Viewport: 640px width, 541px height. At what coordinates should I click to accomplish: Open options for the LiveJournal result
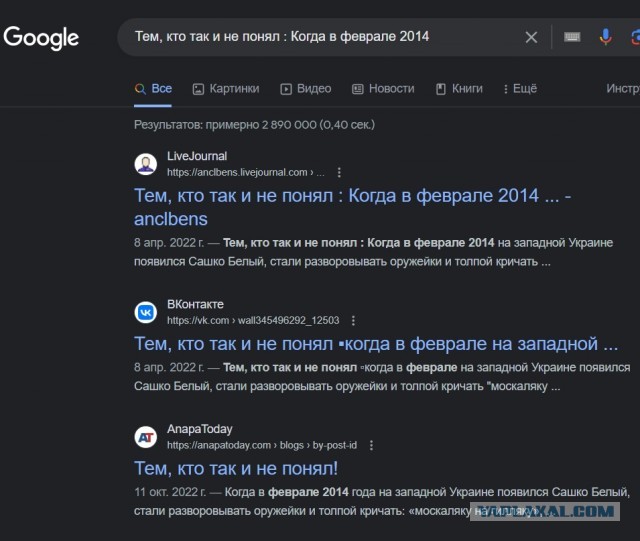point(339,172)
